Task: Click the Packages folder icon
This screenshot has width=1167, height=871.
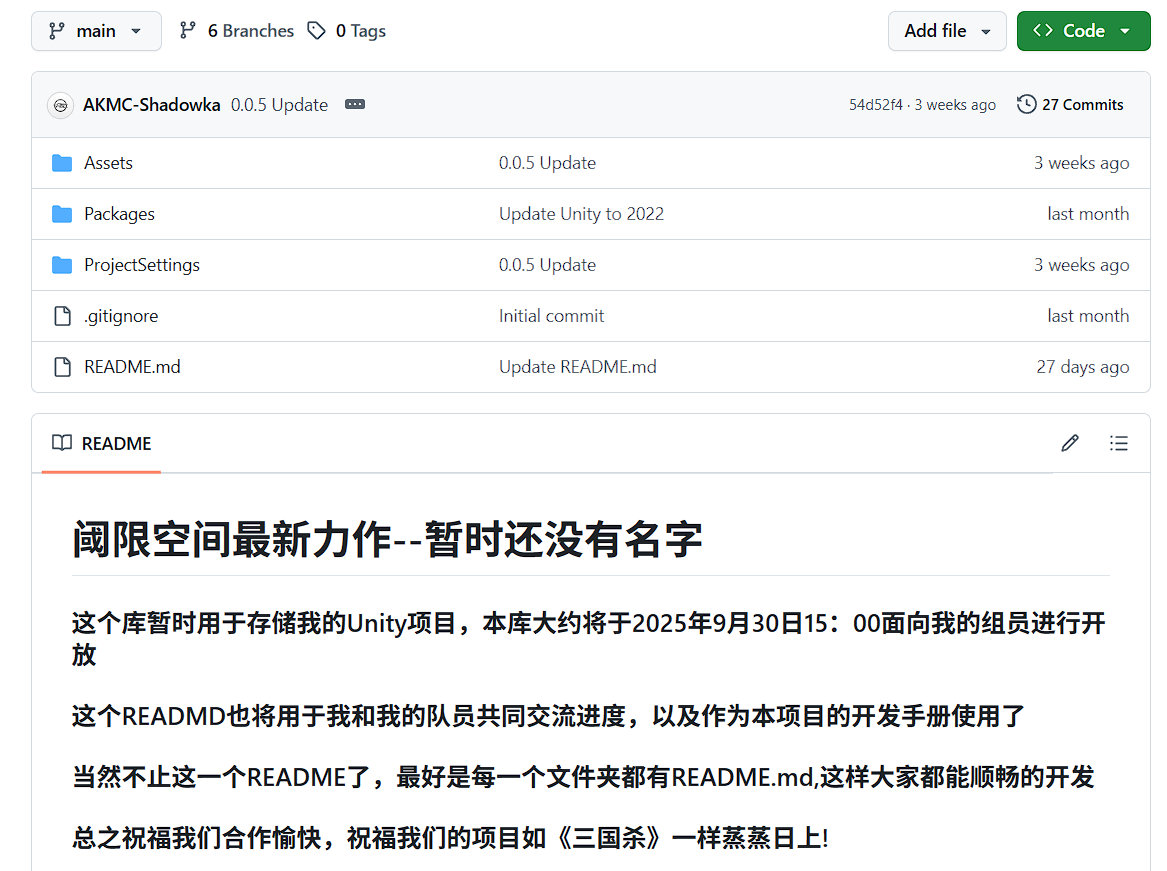Action: pyautogui.click(x=62, y=214)
